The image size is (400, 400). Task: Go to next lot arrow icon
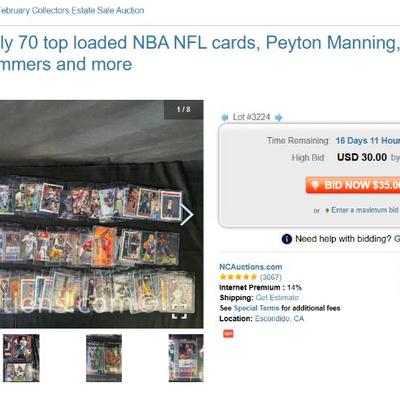point(279,117)
